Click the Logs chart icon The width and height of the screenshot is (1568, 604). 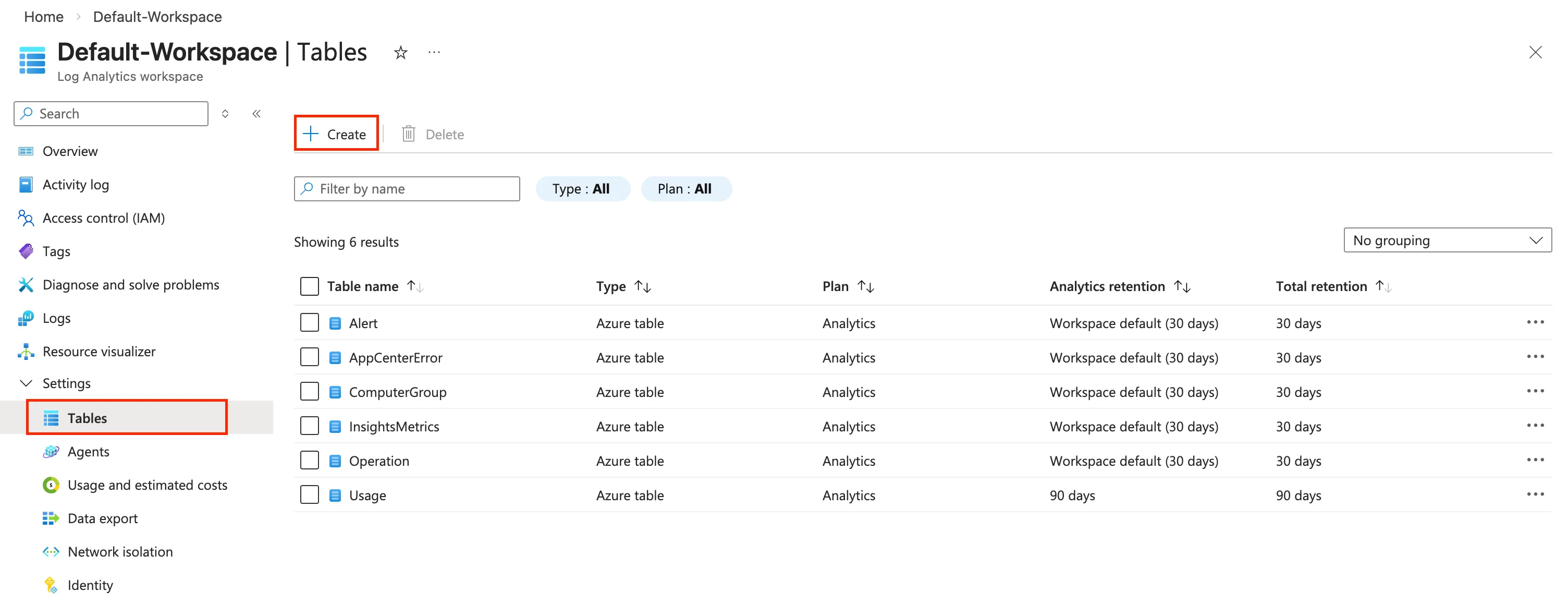26,319
